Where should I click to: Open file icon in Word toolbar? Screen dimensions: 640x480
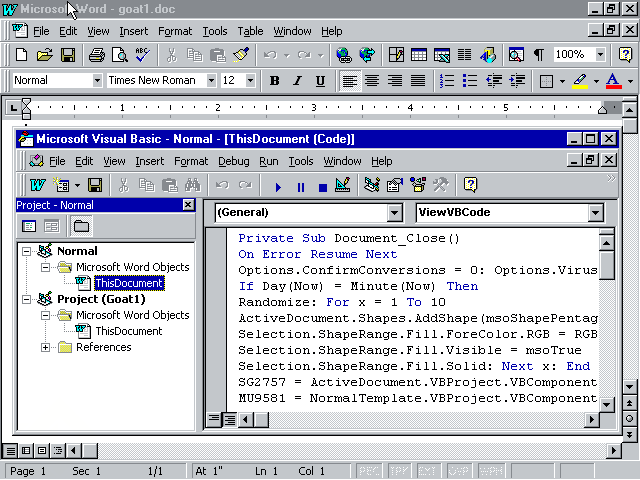[x=44, y=54]
